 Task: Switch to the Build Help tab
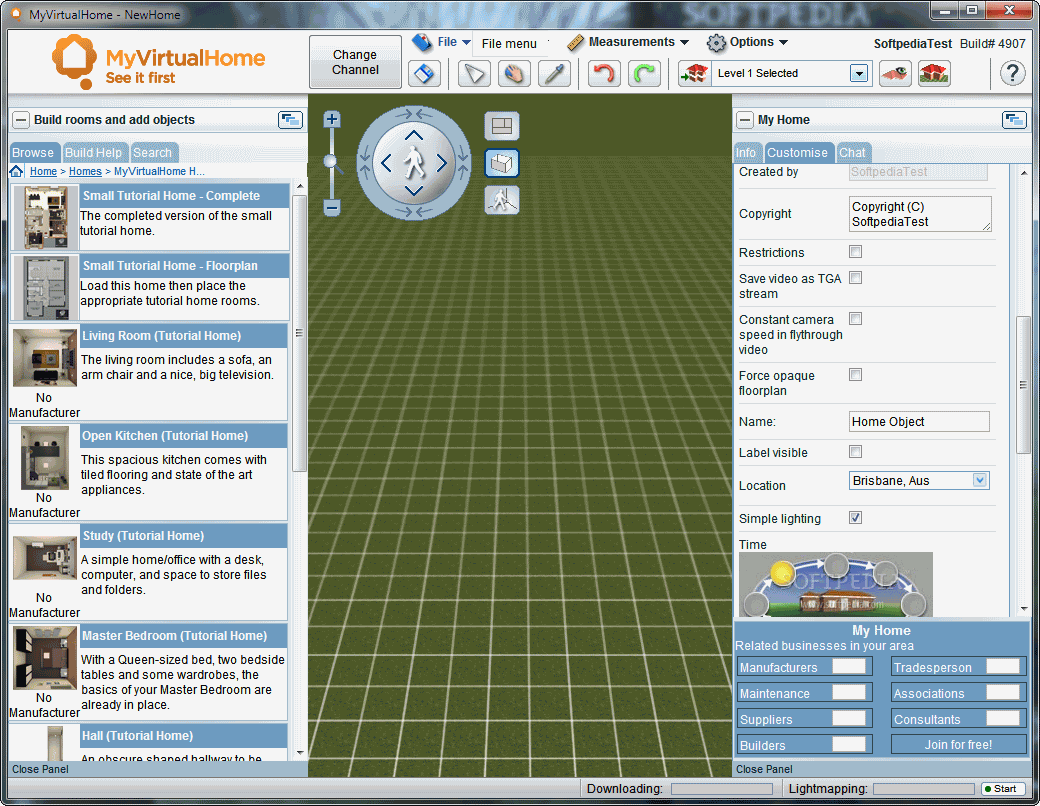click(94, 153)
